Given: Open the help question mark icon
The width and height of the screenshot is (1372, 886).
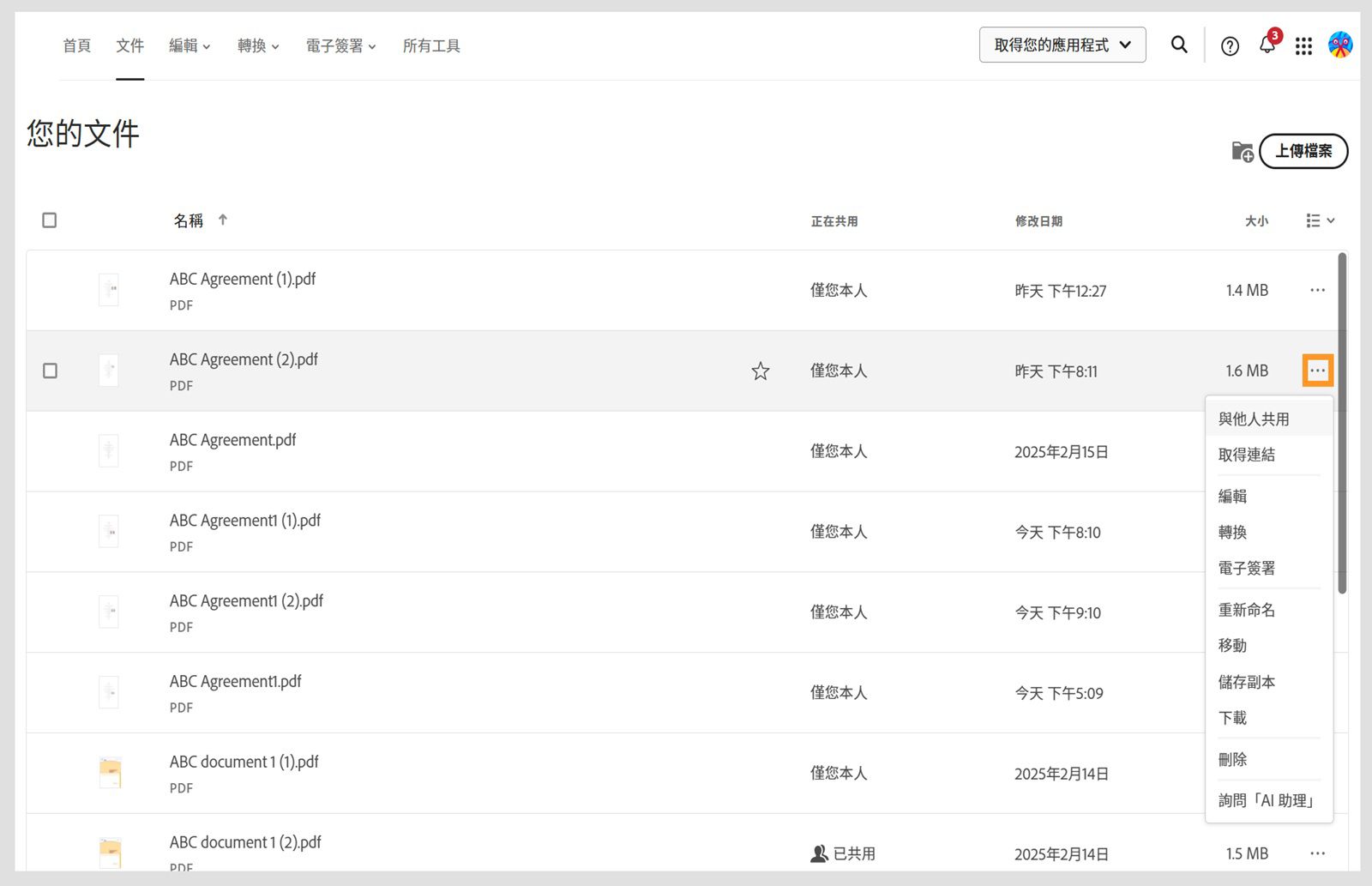Looking at the screenshot, I should click(x=1230, y=46).
